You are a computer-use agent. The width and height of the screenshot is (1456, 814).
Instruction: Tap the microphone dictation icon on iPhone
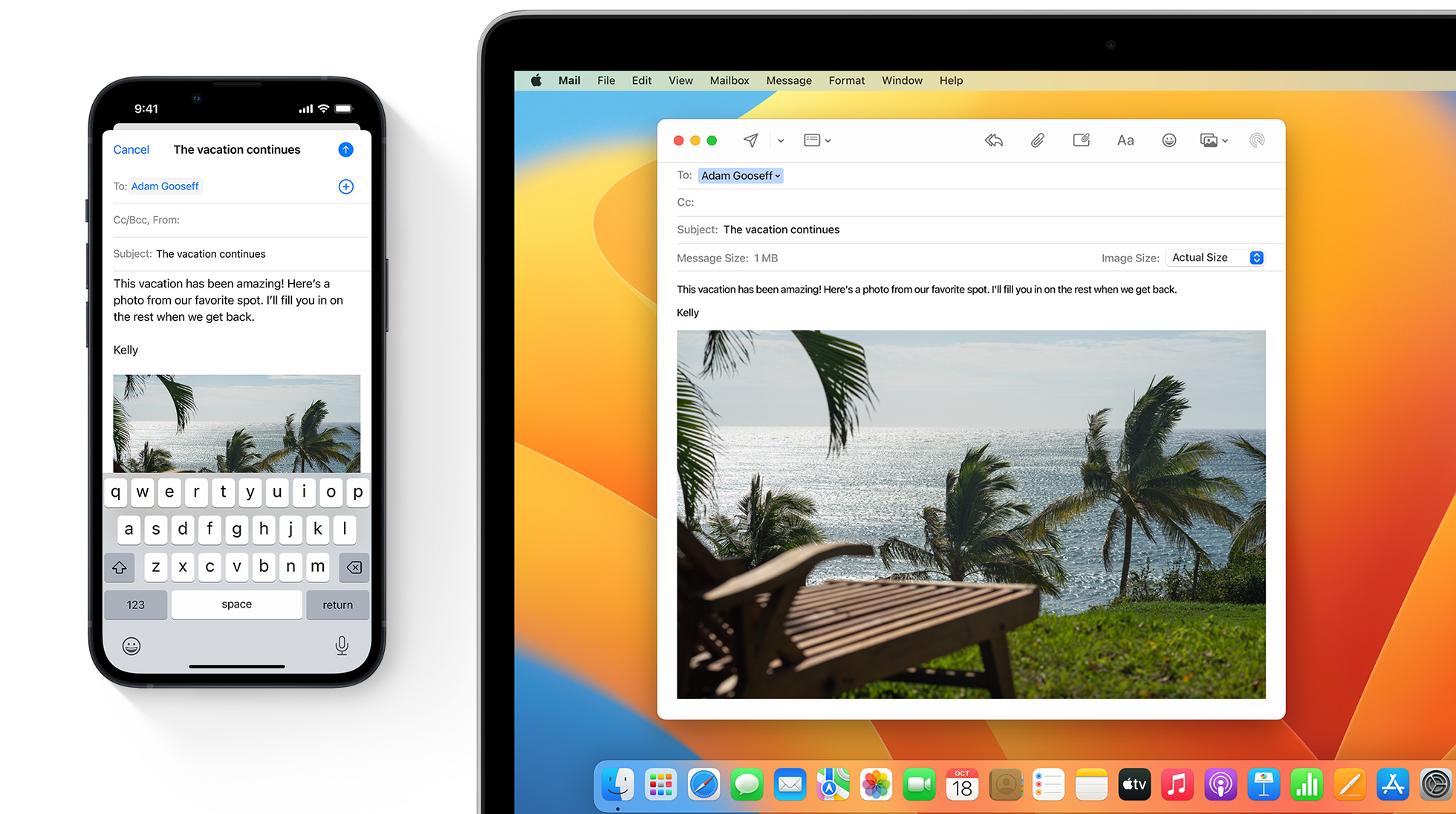(x=342, y=645)
